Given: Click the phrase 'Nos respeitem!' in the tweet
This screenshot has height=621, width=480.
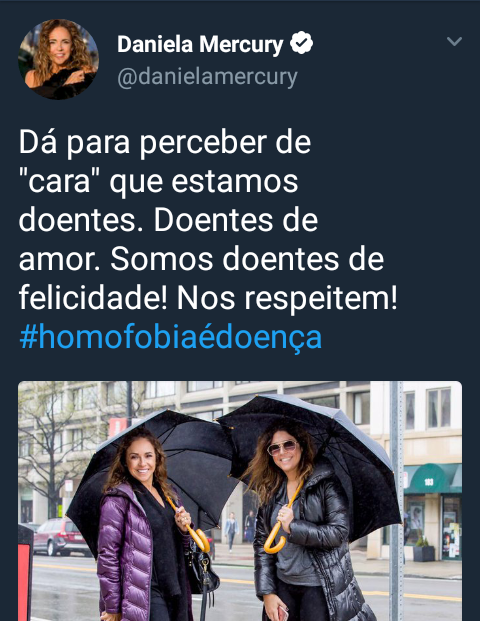Looking at the screenshot, I should pyautogui.click(x=287, y=298).
